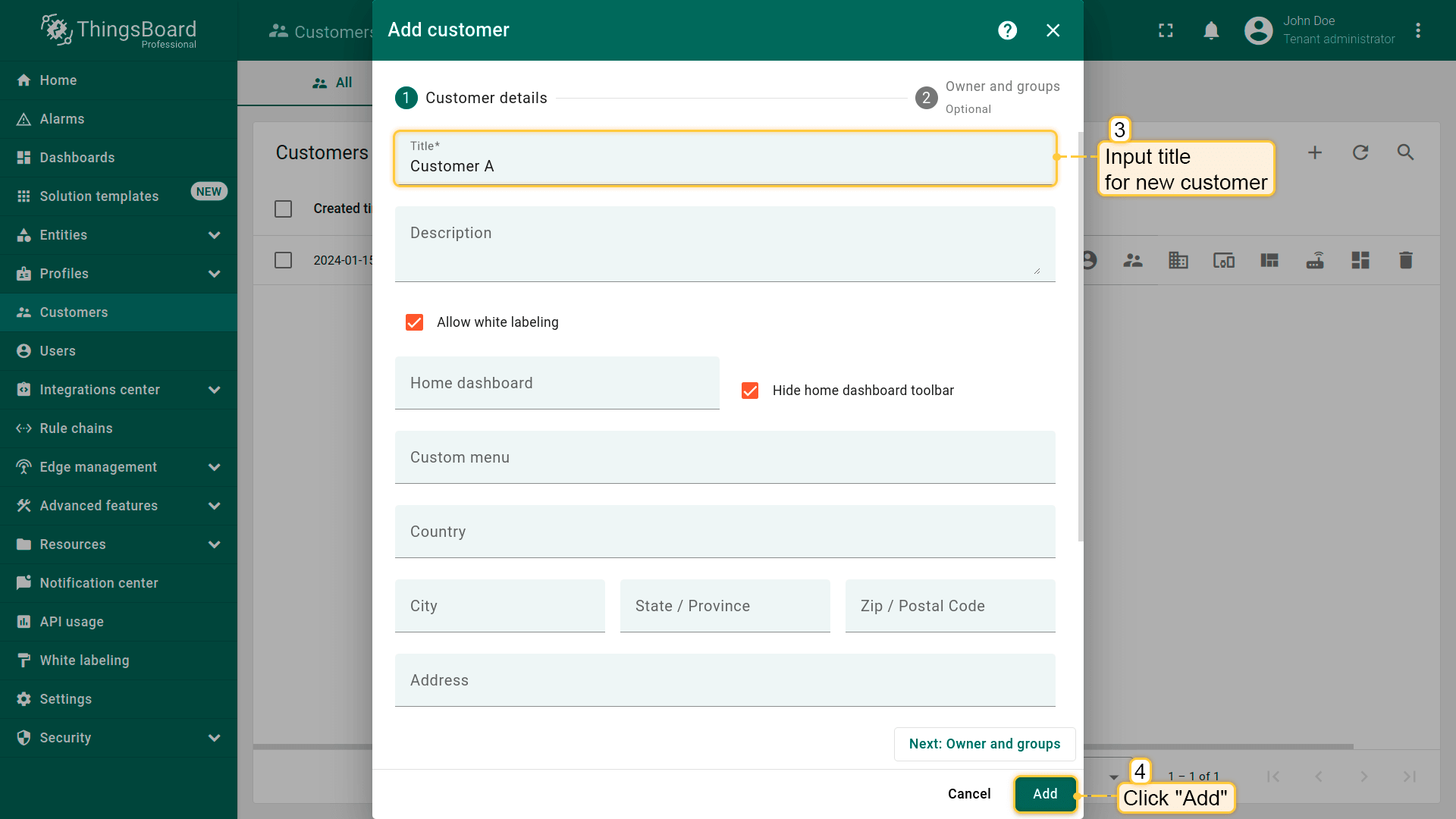Toggle fullscreen mode icon

1166,30
